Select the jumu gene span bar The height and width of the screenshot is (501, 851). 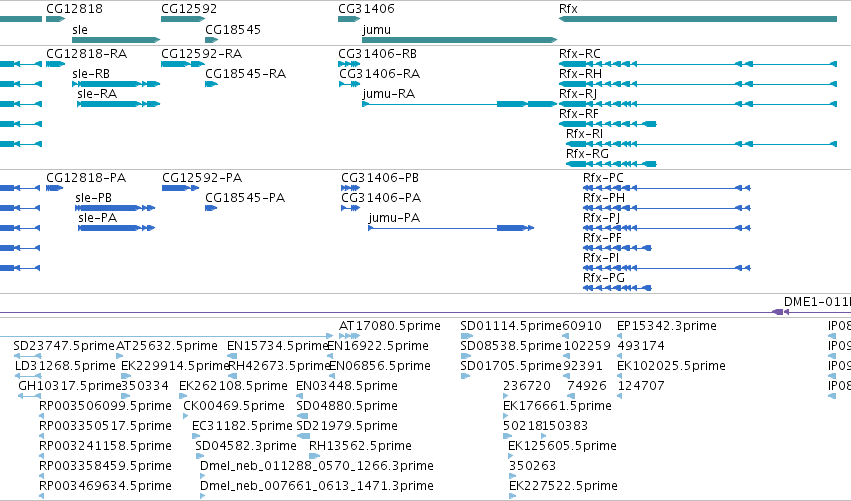pyautogui.click(x=460, y=40)
